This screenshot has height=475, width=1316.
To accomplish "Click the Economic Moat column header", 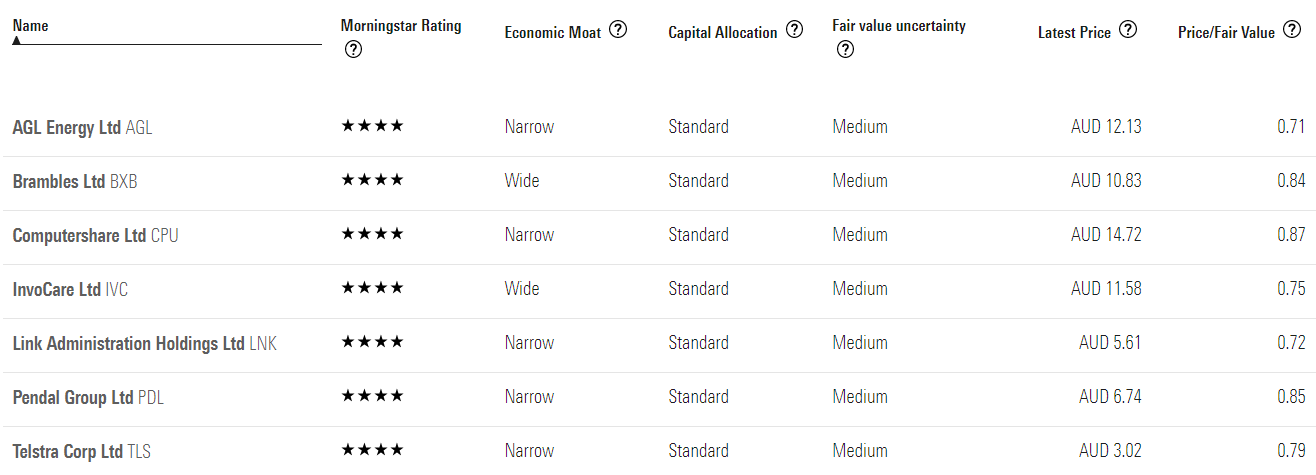I will [x=553, y=32].
